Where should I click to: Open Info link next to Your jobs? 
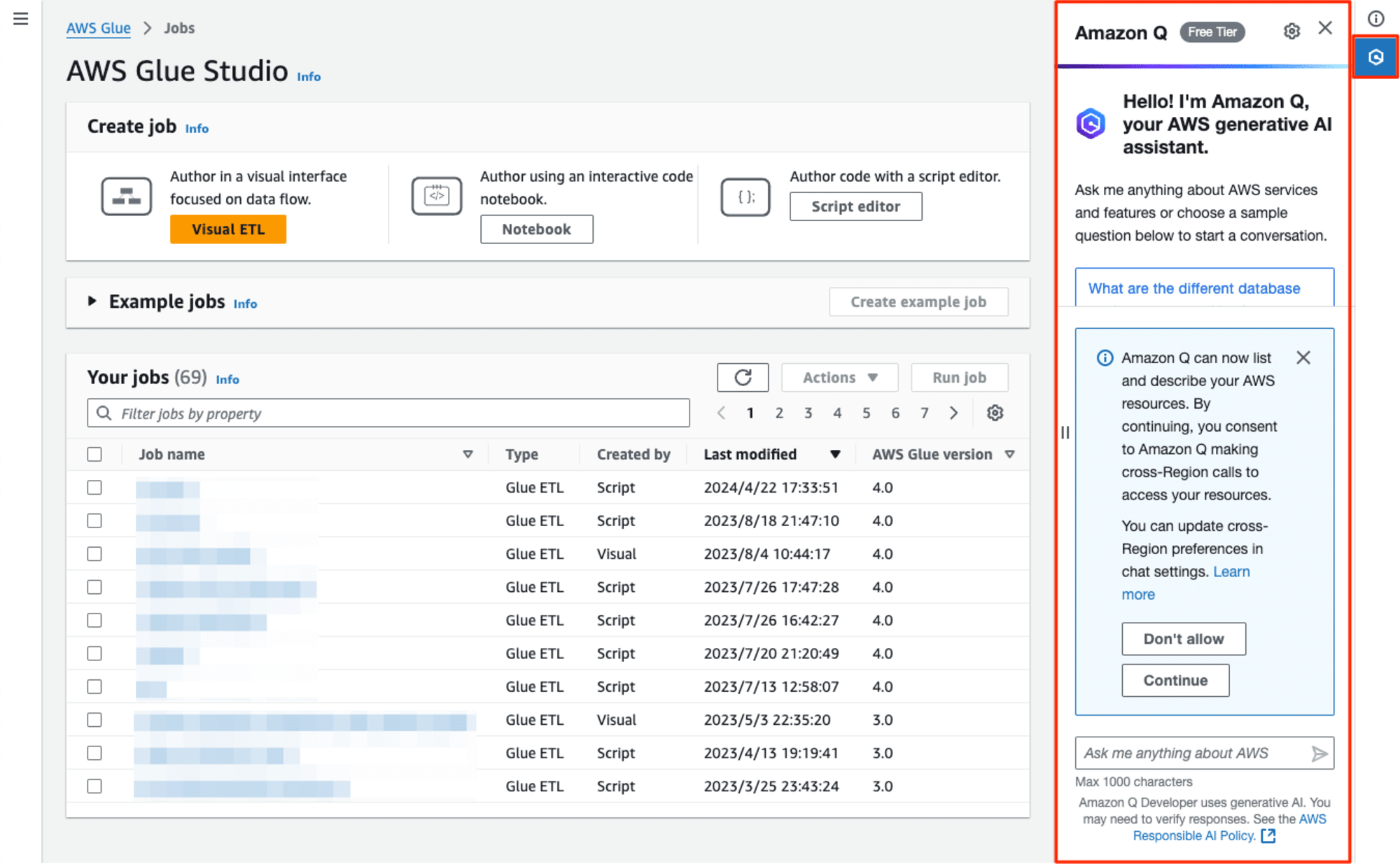point(227,380)
